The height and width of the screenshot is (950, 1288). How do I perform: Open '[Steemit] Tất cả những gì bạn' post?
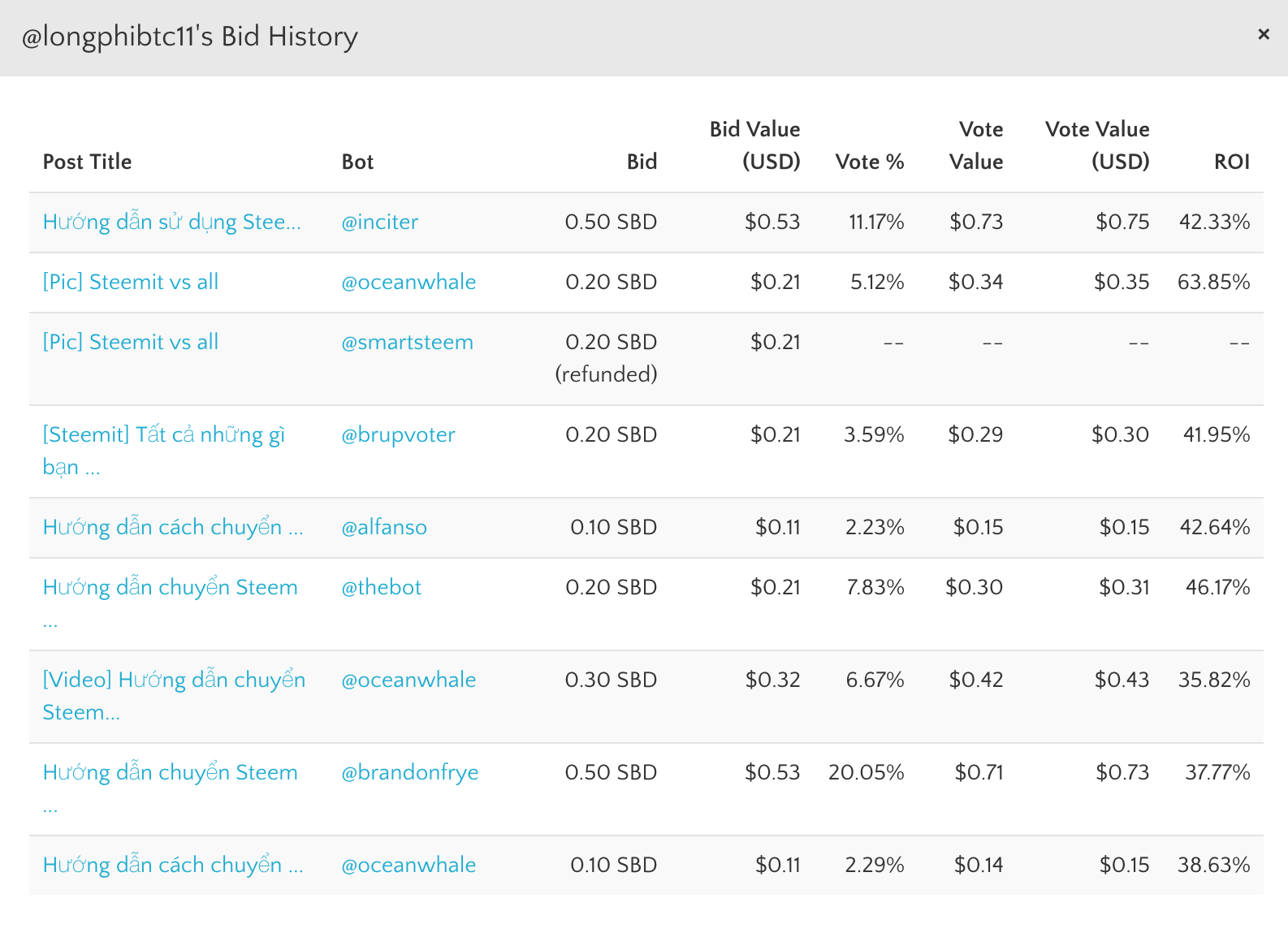tap(163, 435)
